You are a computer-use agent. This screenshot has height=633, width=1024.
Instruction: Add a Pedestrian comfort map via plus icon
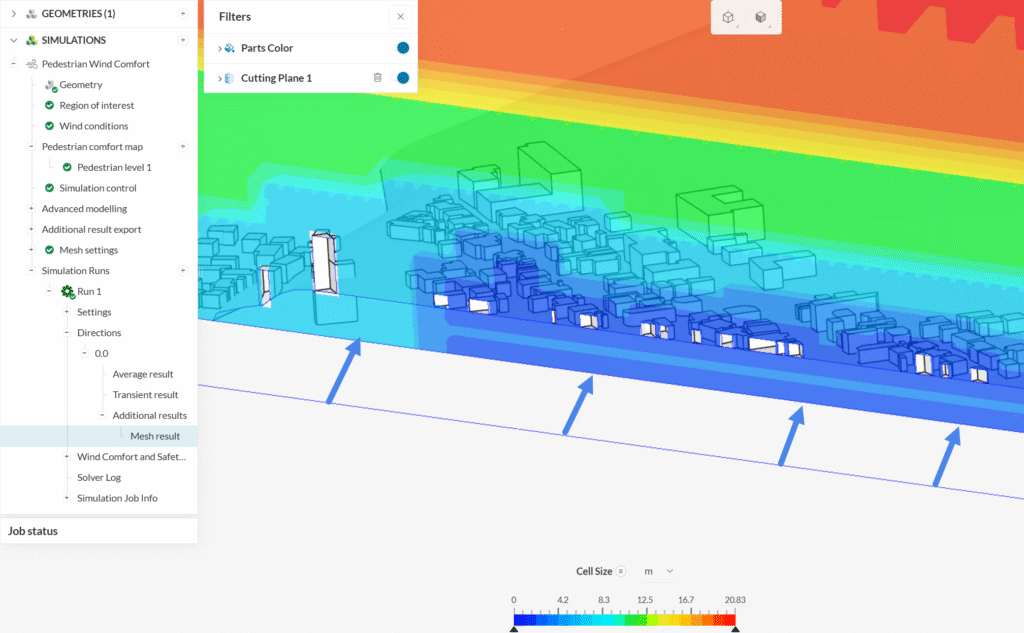(x=182, y=147)
